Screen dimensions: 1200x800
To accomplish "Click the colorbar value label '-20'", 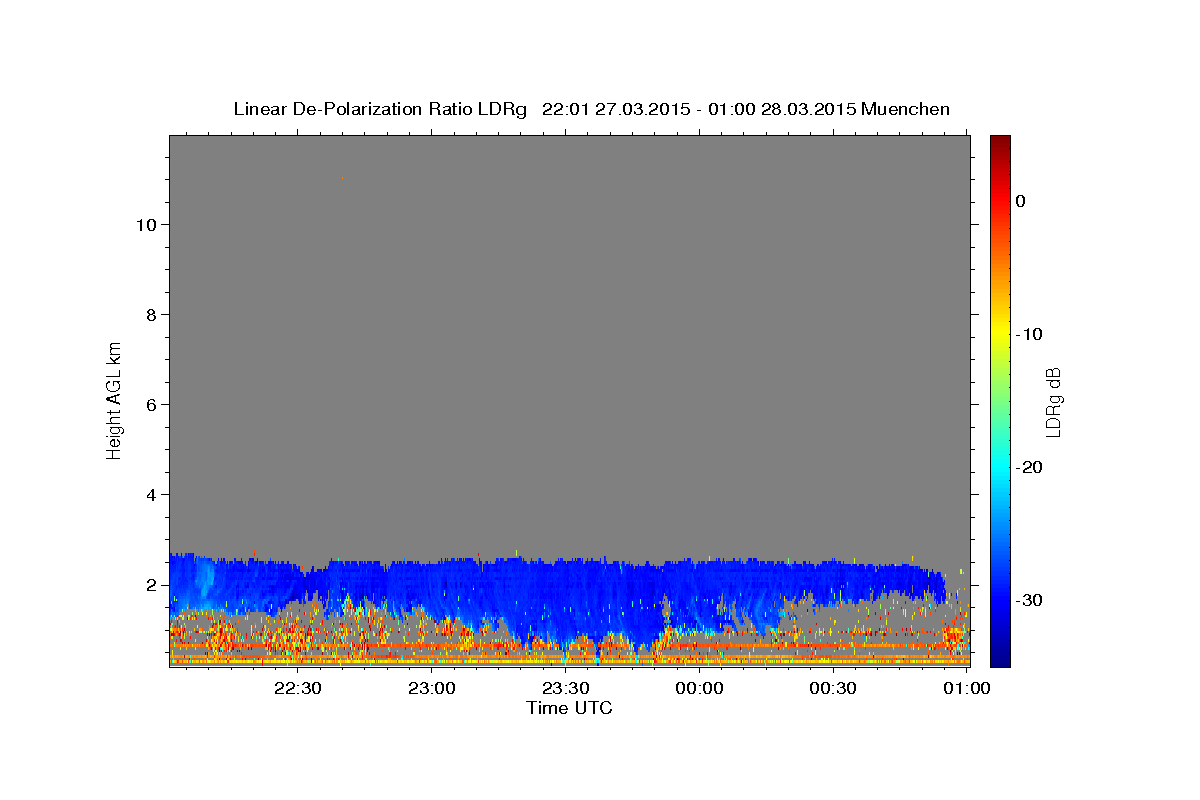I will pos(1029,467).
